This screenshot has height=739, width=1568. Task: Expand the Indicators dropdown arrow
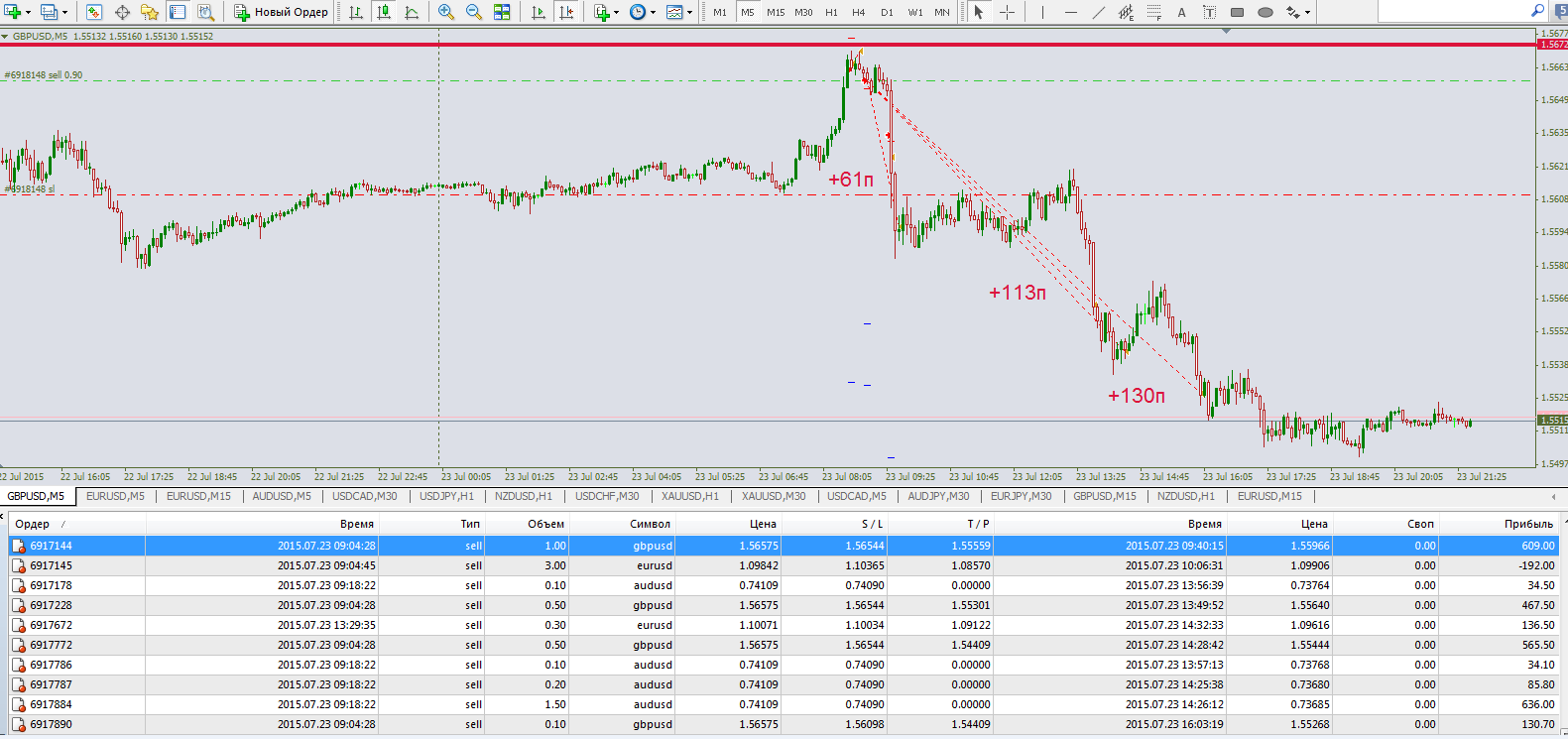617,12
